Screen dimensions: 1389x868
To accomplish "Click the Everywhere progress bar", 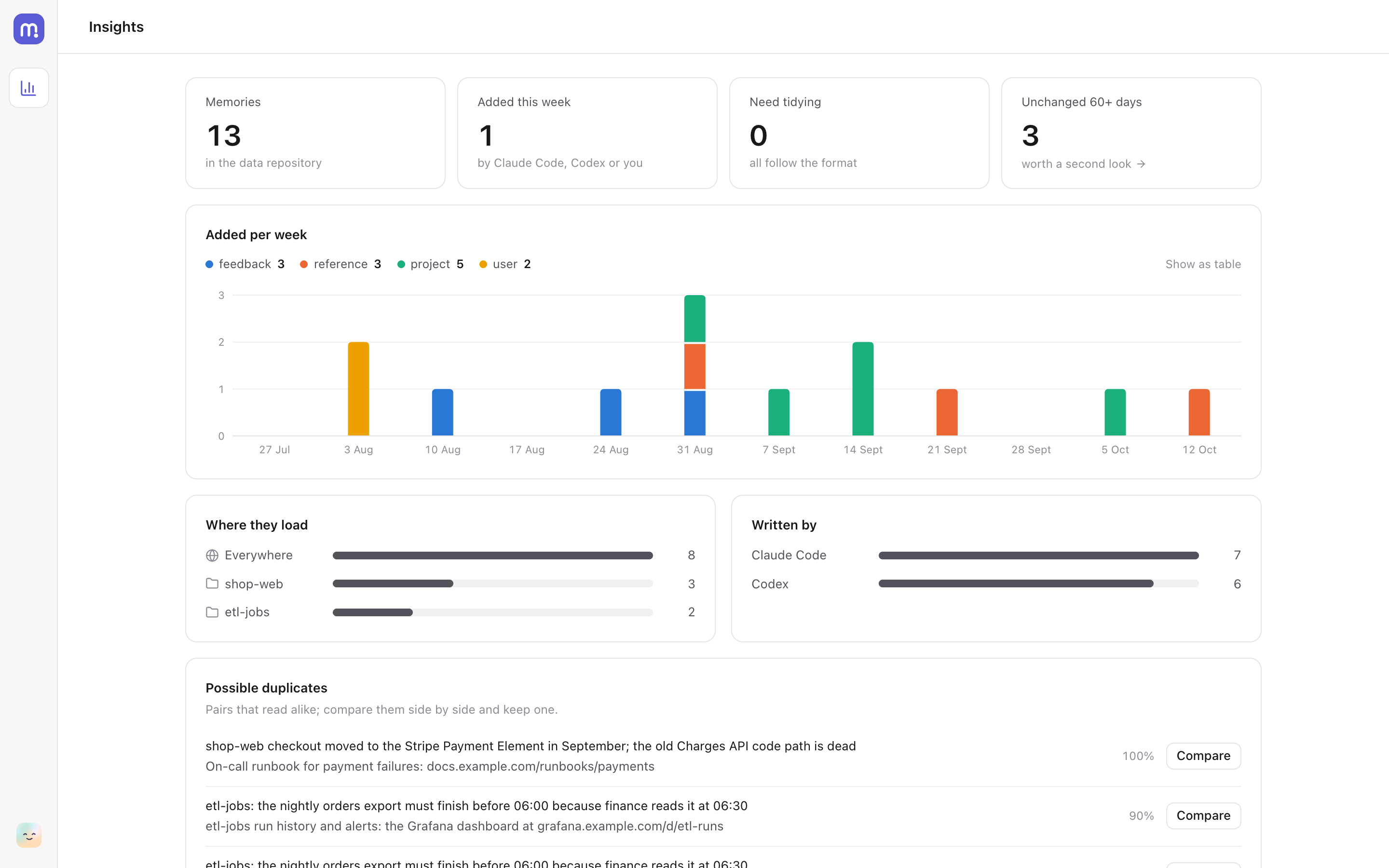I will pos(492,555).
